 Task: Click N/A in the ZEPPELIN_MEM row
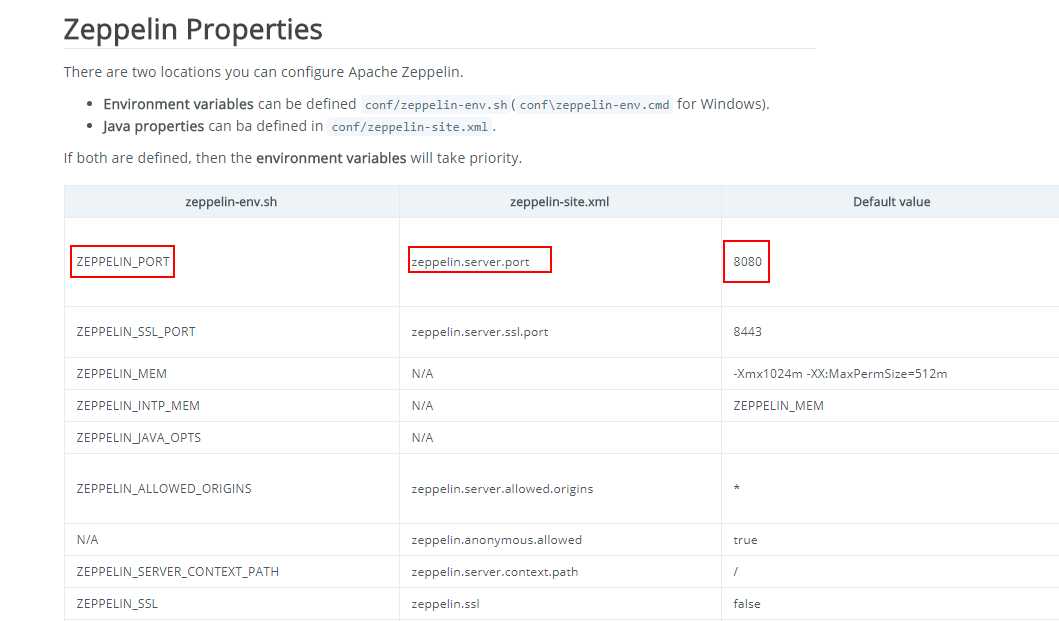pos(422,374)
